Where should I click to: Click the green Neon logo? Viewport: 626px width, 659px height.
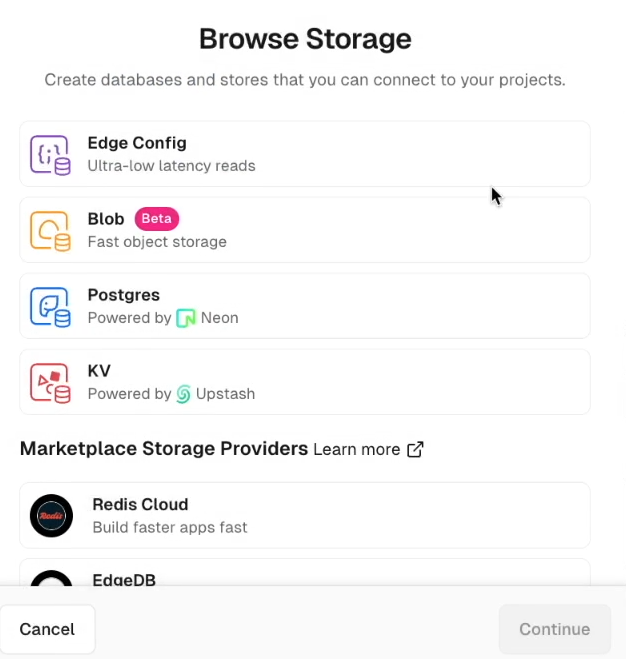point(186,318)
